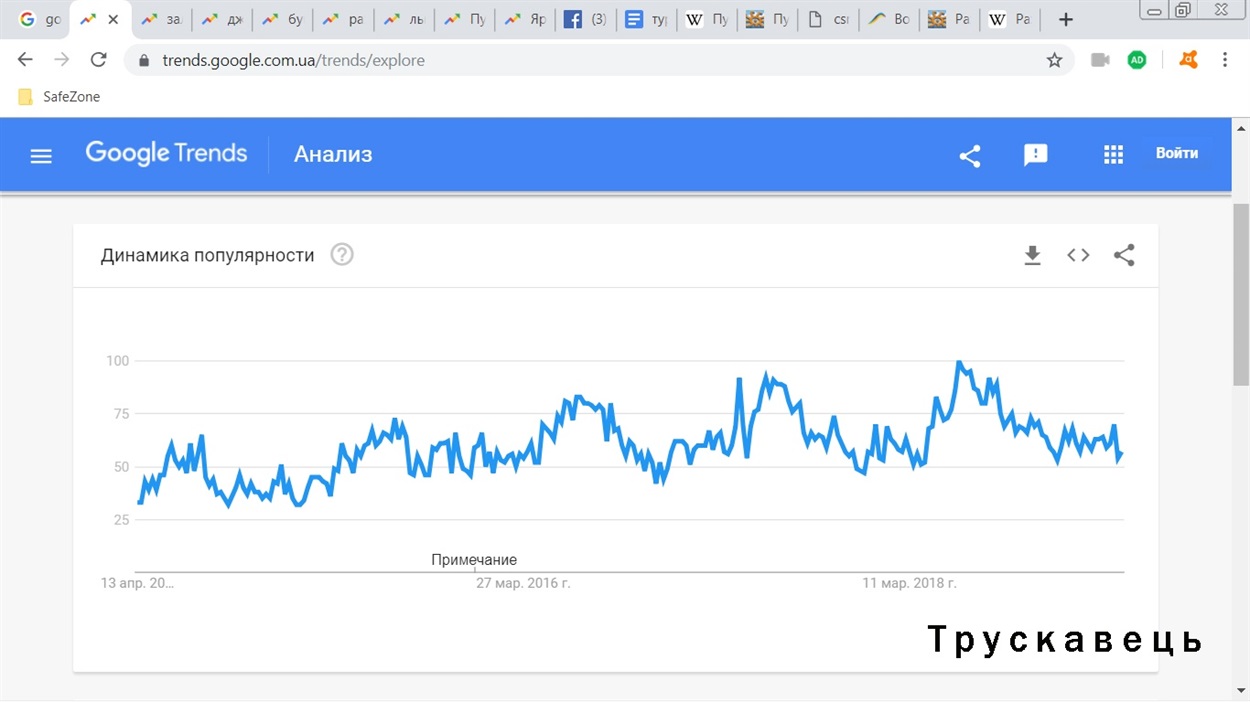The width and height of the screenshot is (1250, 702).
Task: Reload the current page
Action: [x=98, y=60]
